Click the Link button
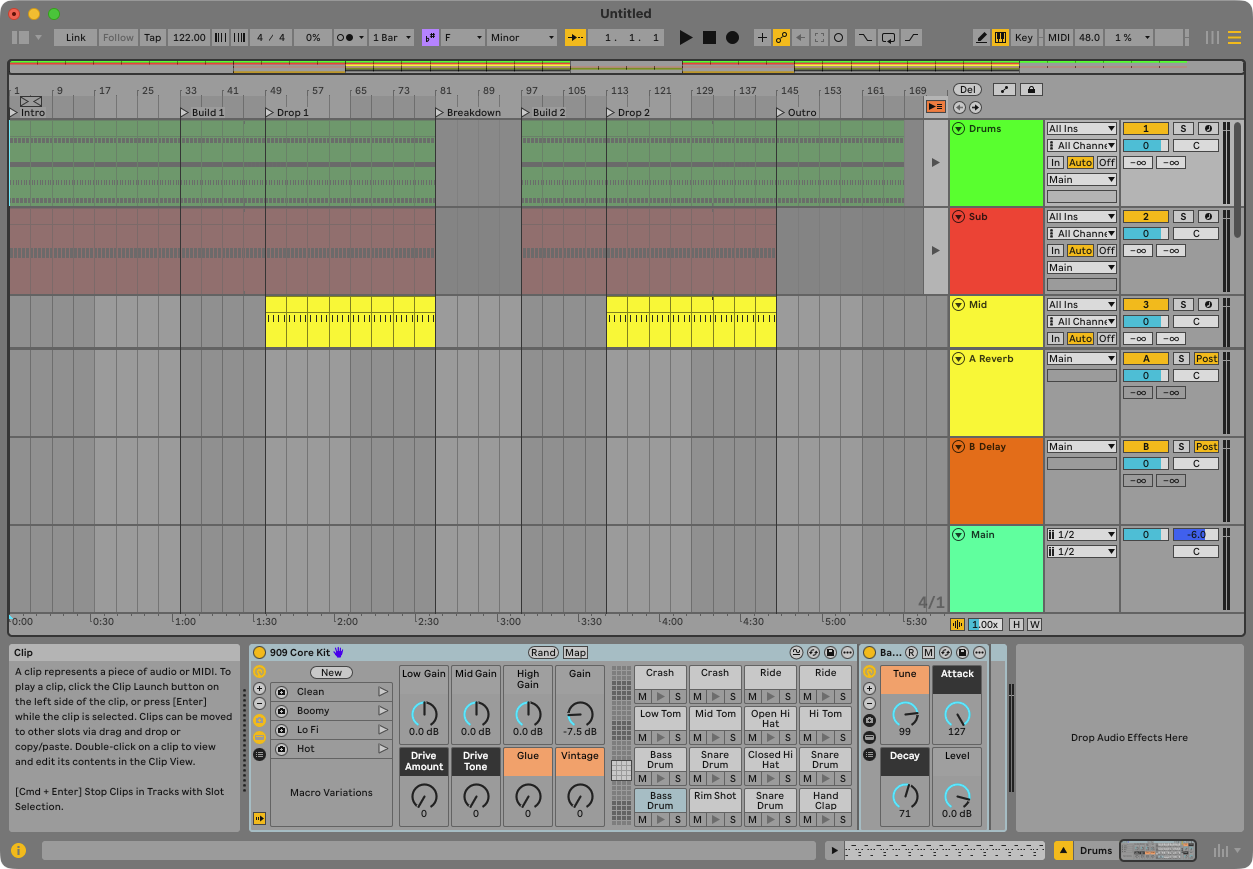The width and height of the screenshot is (1253, 869). pyautogui.click(x=76, y=37)
